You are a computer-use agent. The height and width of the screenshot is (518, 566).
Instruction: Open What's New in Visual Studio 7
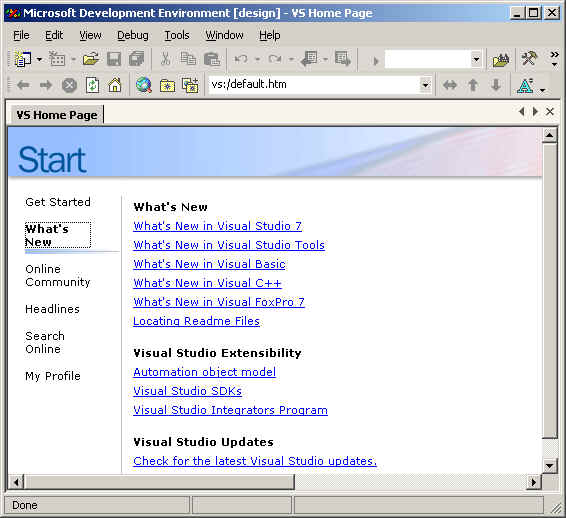tap(217, 226)
